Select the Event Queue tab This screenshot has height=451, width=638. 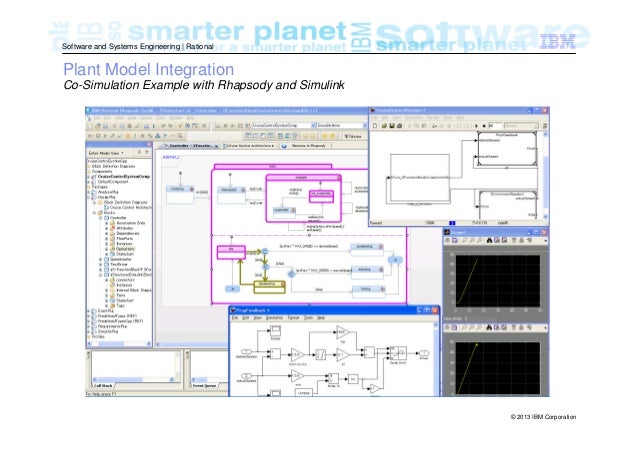(205, 385)
